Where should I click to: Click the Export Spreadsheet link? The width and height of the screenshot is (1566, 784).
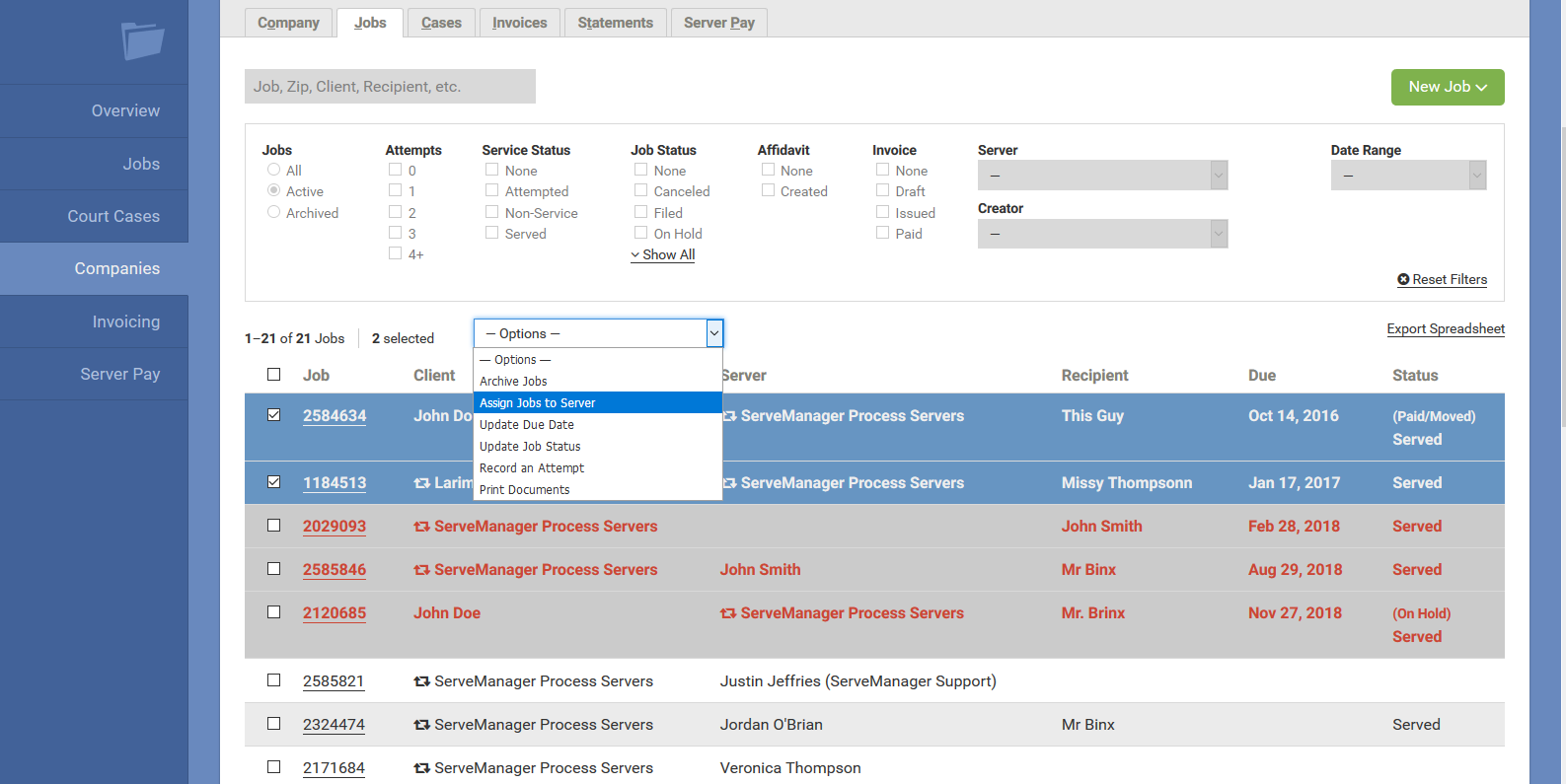(x=1445, y=329)
